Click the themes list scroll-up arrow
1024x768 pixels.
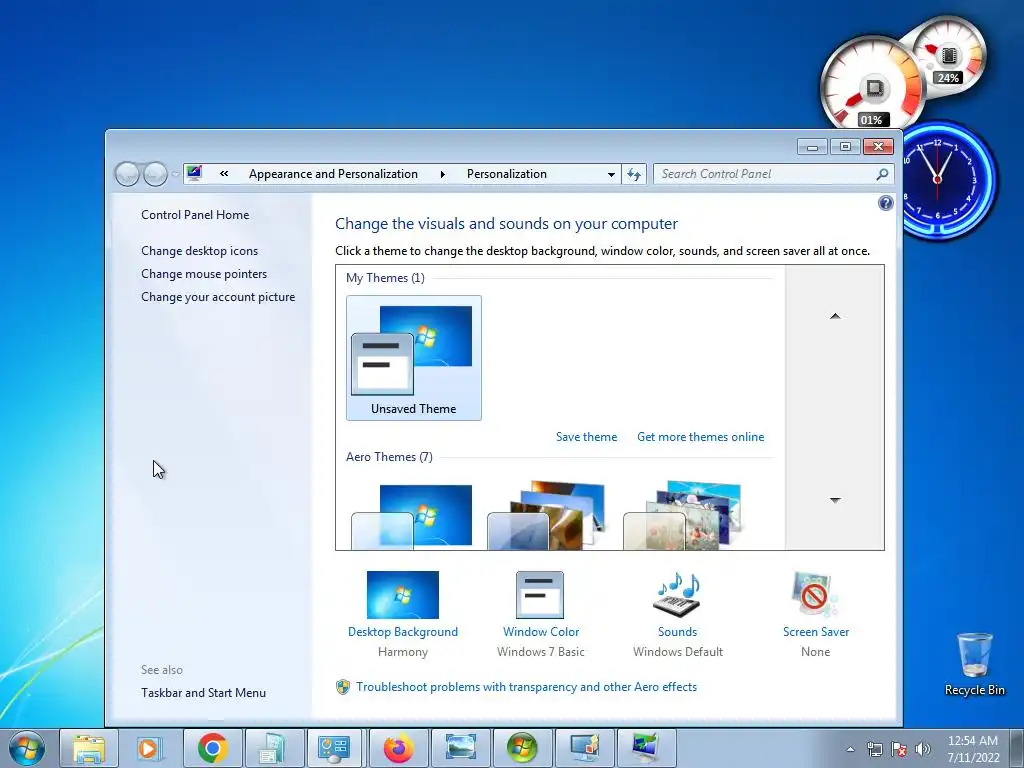point(835,316)
